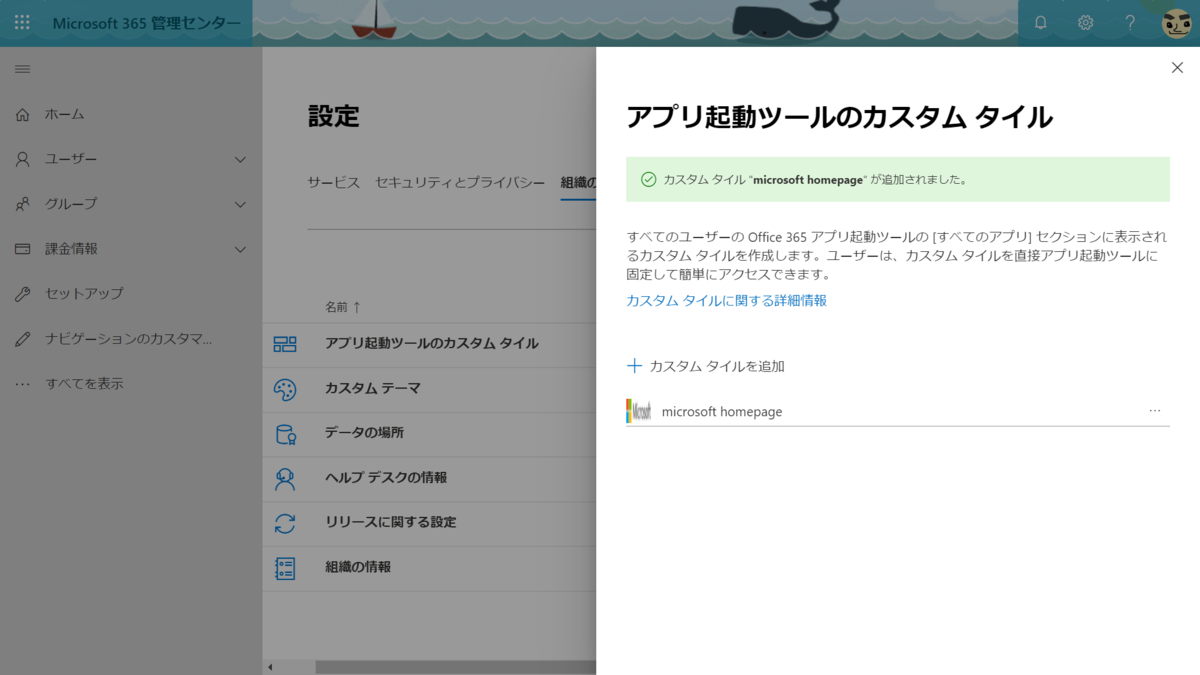Open the account avatar picture

[1176, 22]
